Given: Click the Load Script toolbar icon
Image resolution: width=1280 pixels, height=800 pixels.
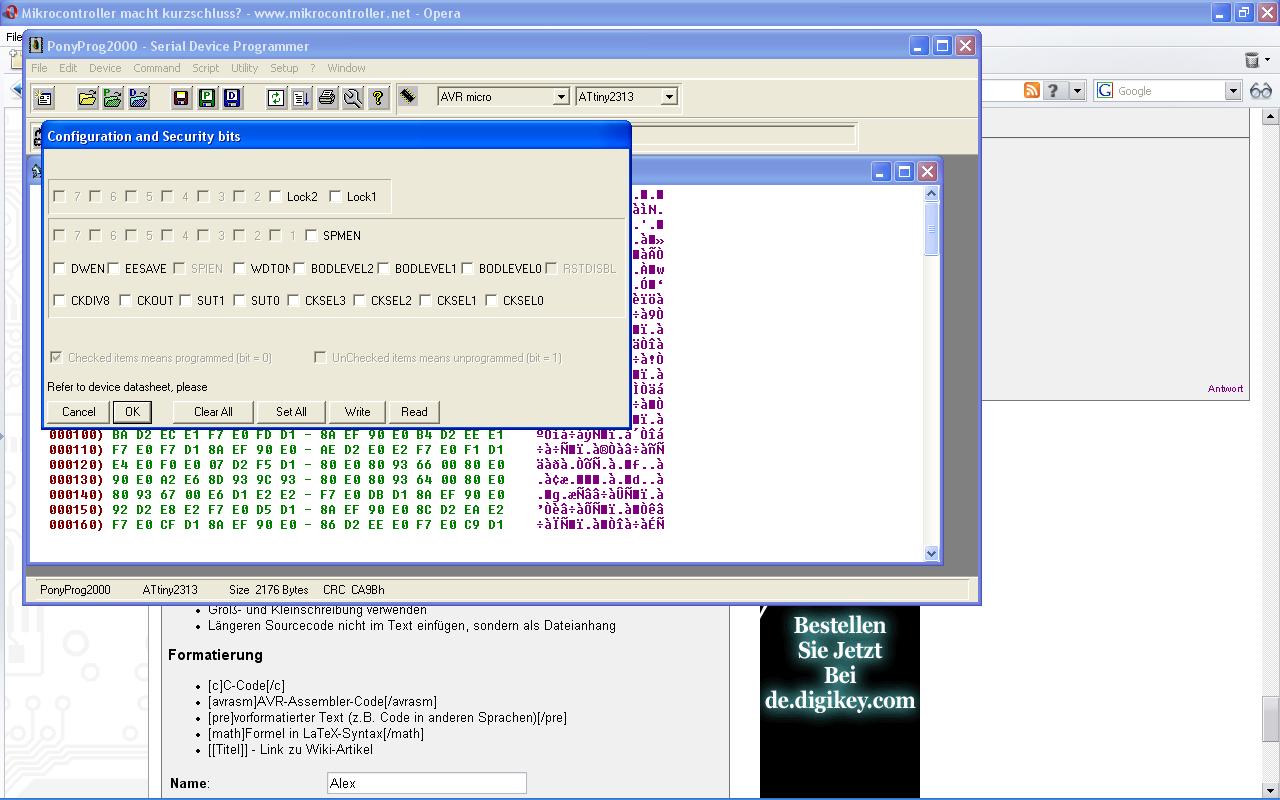Looking at the screenshot, I should (x=301, y=97).
